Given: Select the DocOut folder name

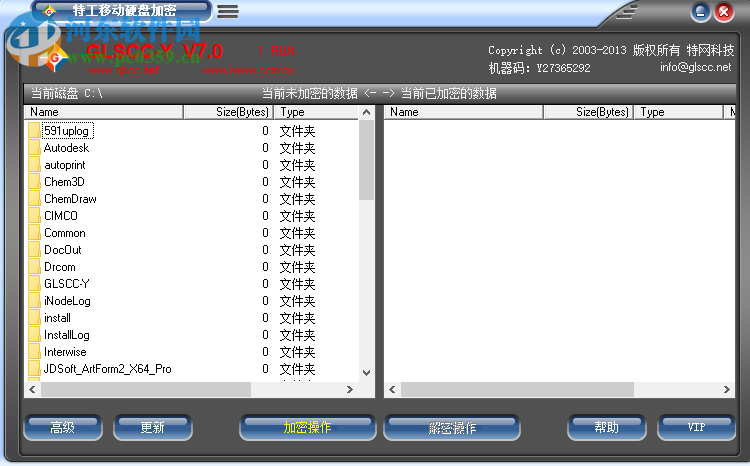Looking at the screenshot, I should (63, 250).
